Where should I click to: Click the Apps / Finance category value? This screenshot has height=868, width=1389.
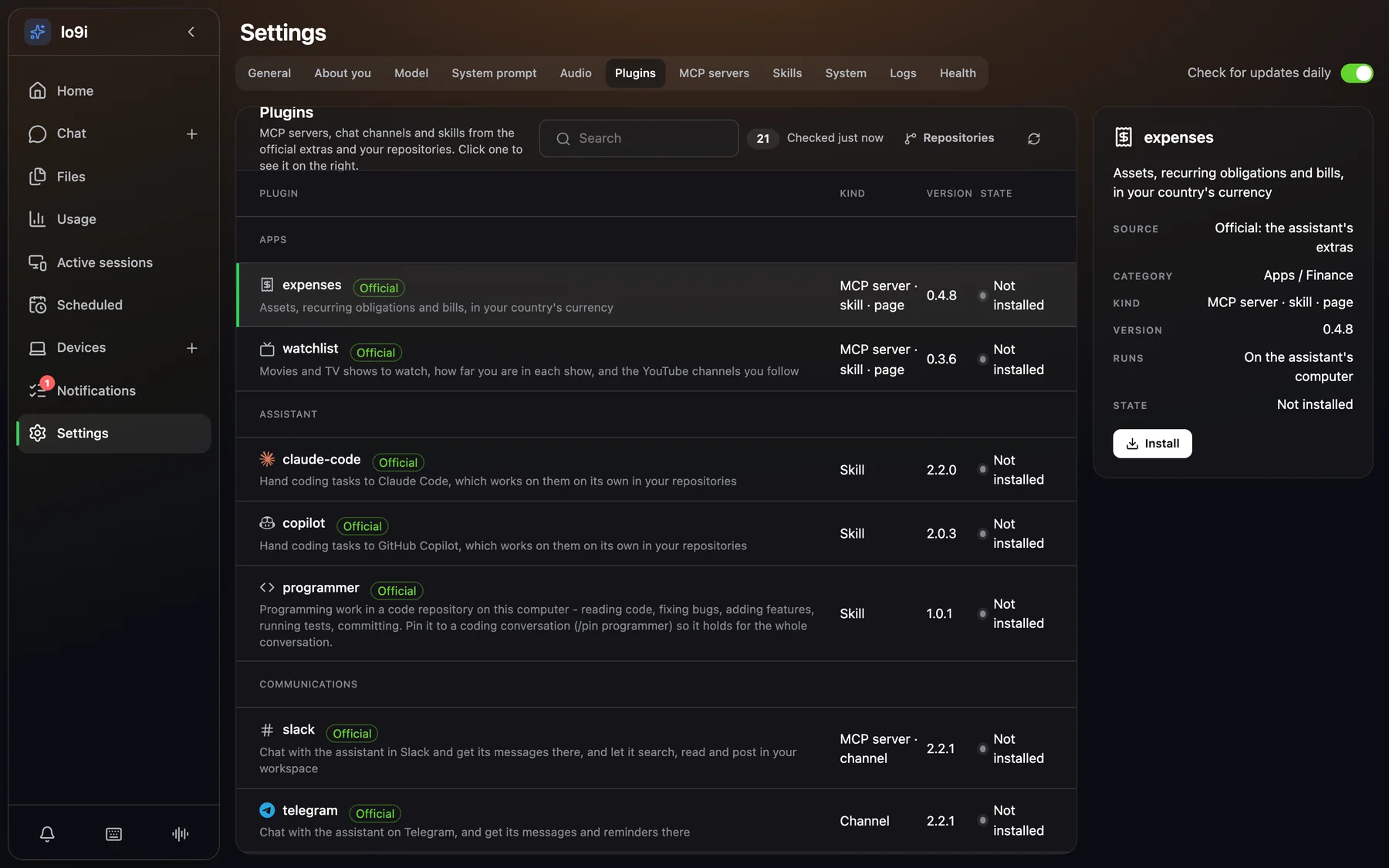coord(1308,275)
